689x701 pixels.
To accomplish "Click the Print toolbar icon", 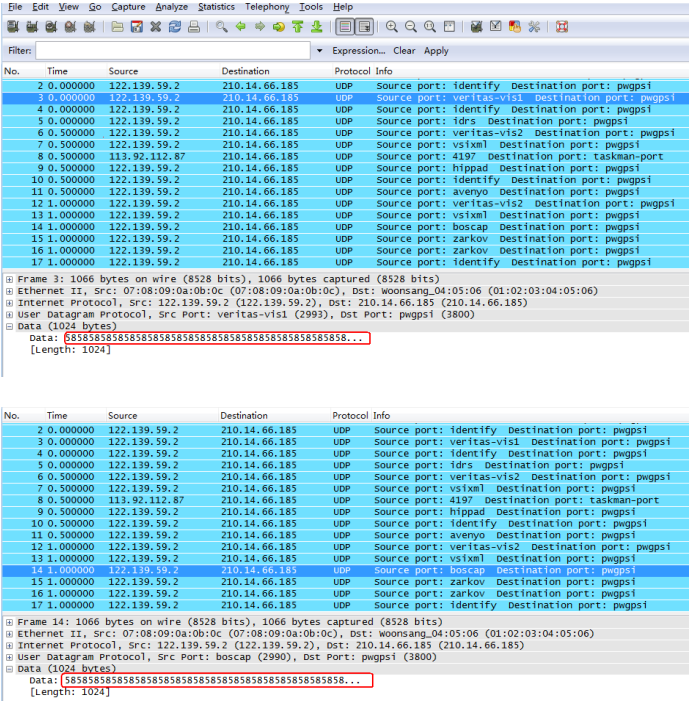I will (193, 27).
